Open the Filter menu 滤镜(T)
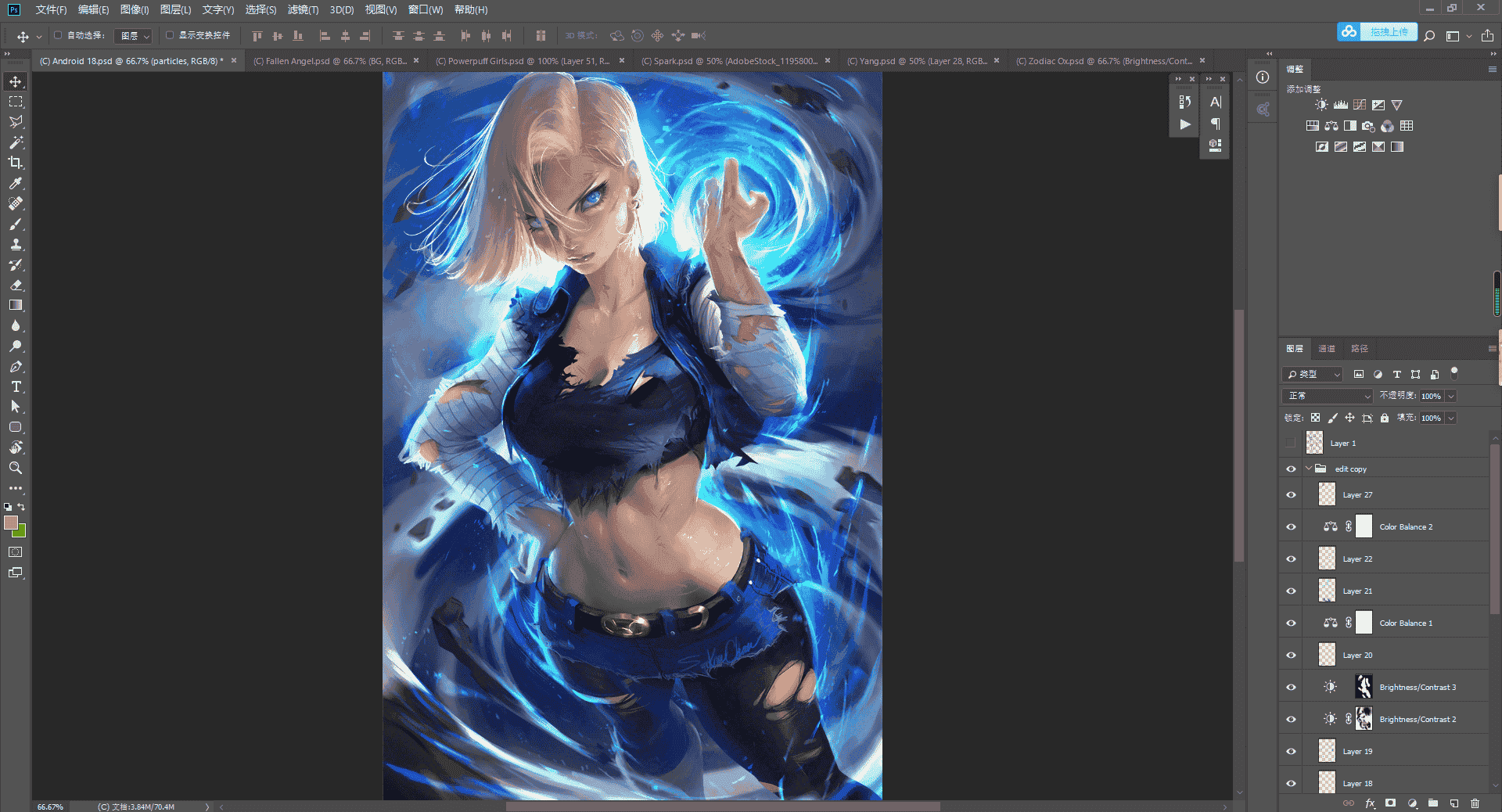This screenshot has height=812, width=1502. 303,9
